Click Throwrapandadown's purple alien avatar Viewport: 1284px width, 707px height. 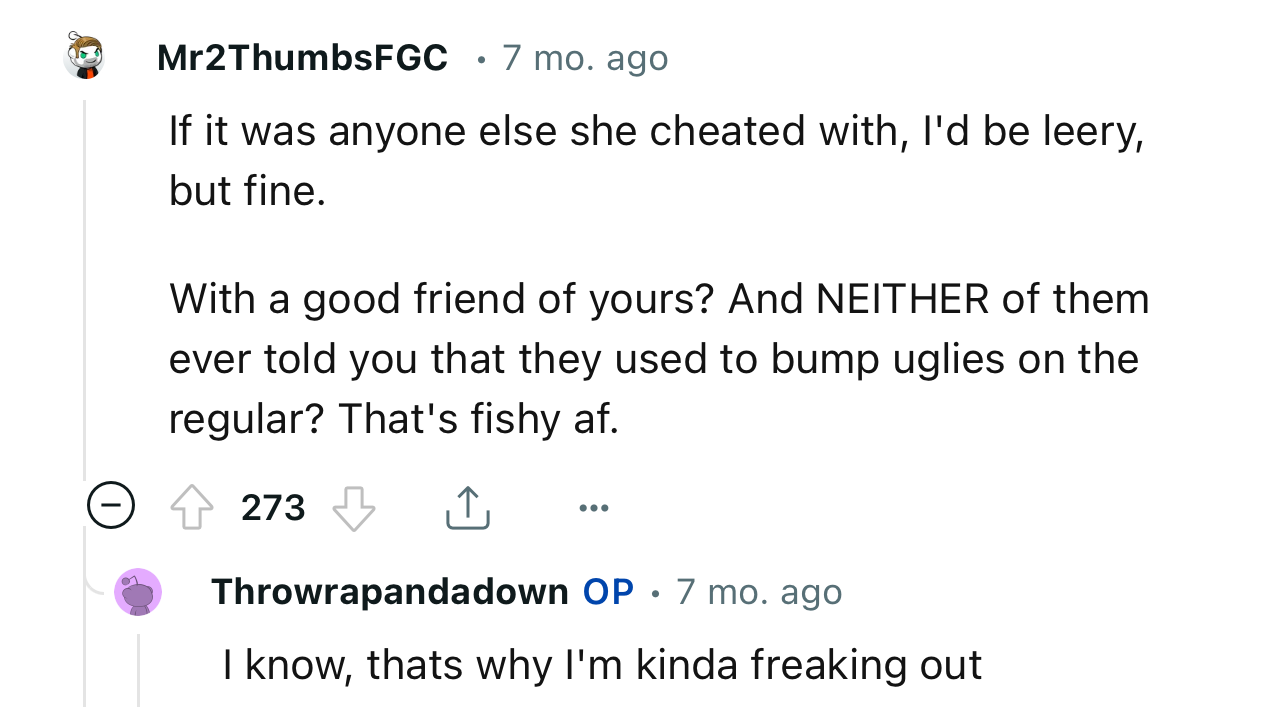pos(138,591)
